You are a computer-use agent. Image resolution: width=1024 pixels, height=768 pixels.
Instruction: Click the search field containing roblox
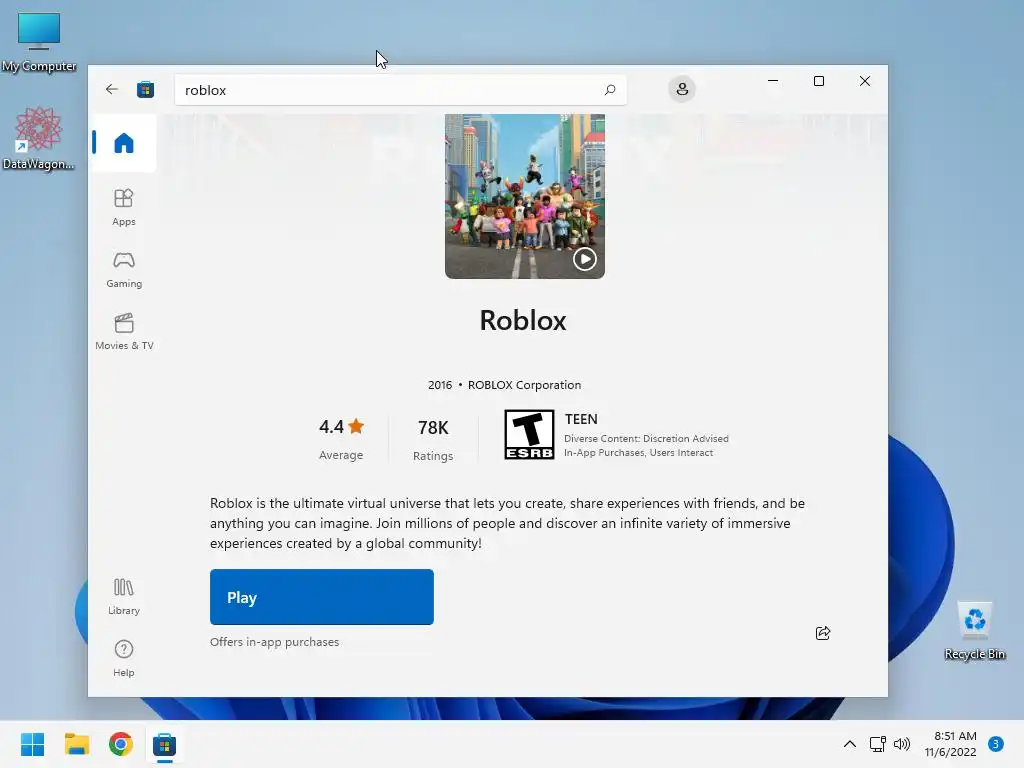pyautogui.click(x=400, y=90)
